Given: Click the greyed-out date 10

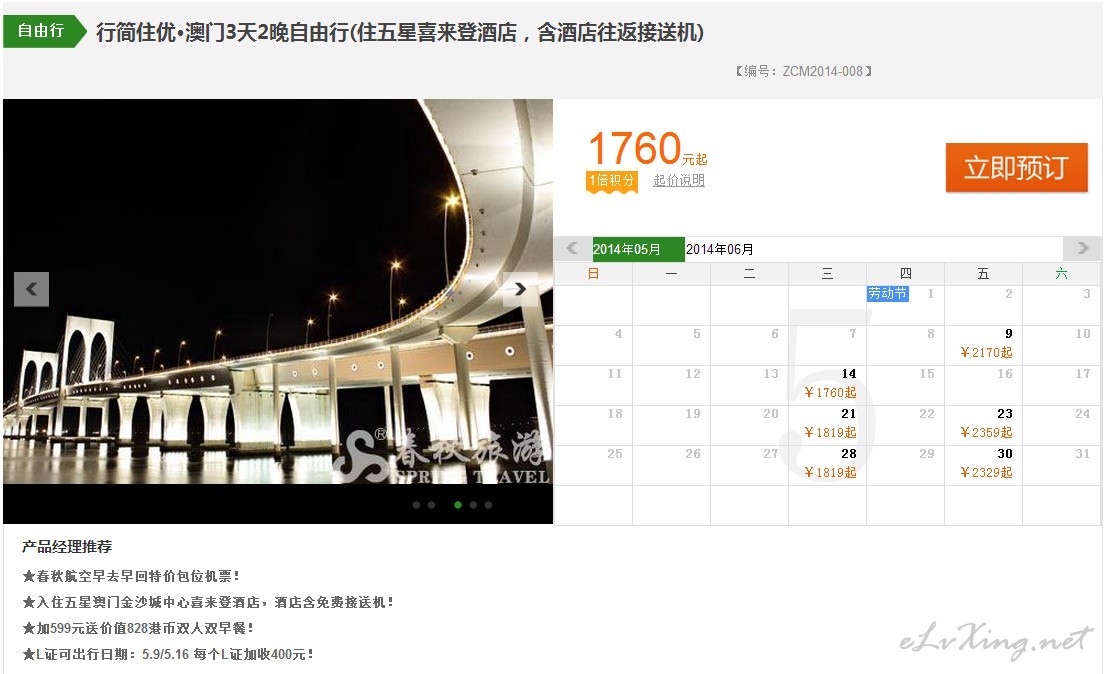Looking at the screenshot, I should [1083, 334].
